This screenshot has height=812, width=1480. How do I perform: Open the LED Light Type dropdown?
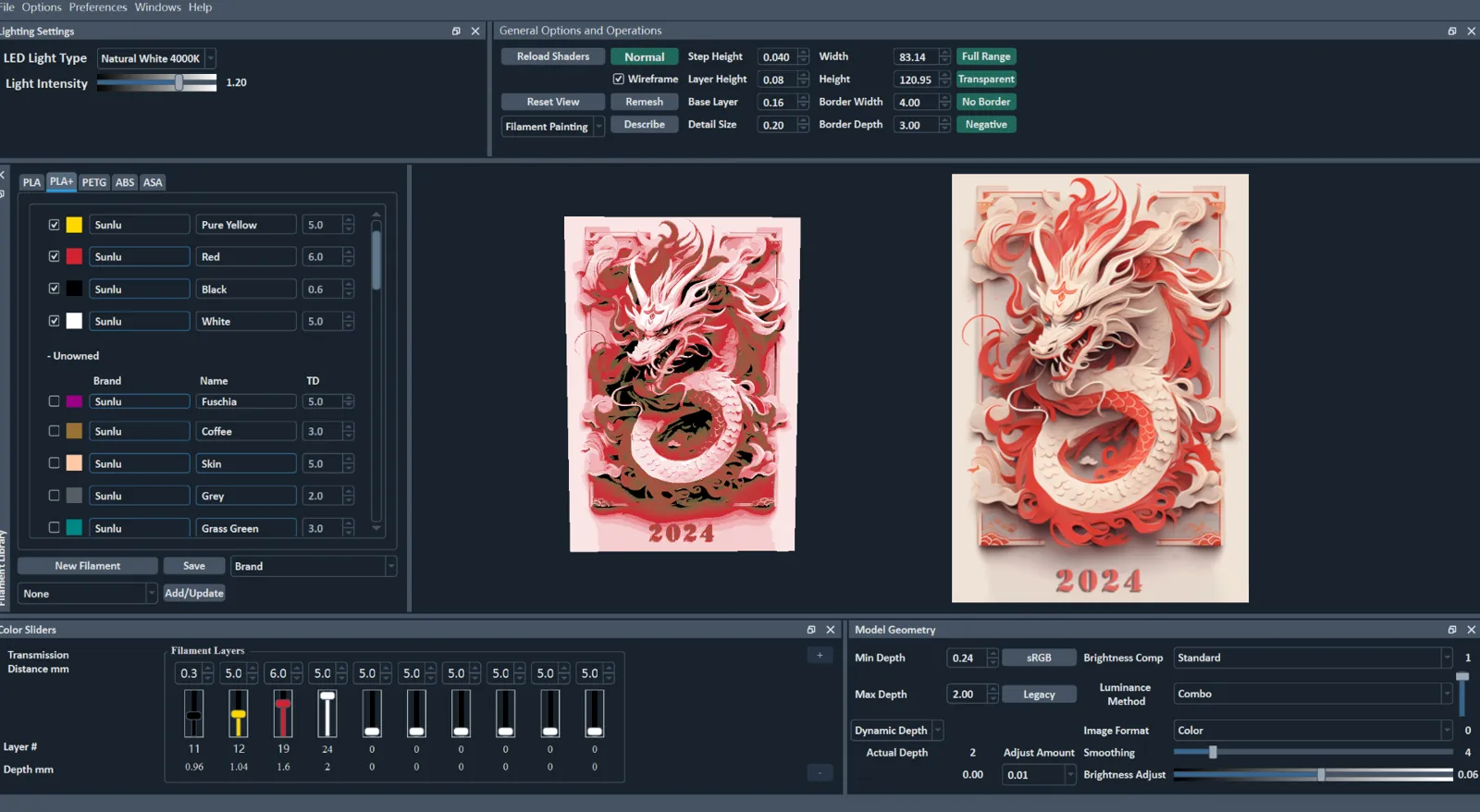pos(157,58)
